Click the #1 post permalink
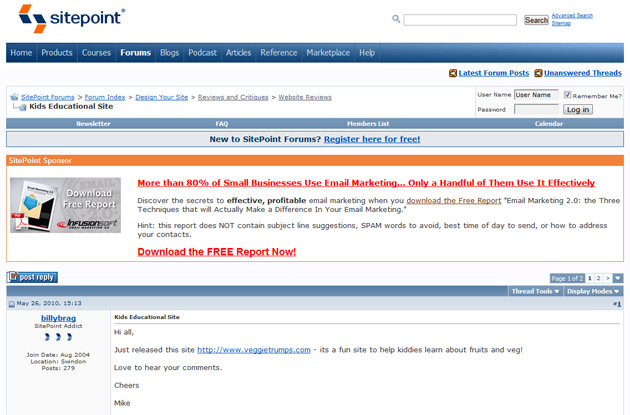 tap(617, 304)
